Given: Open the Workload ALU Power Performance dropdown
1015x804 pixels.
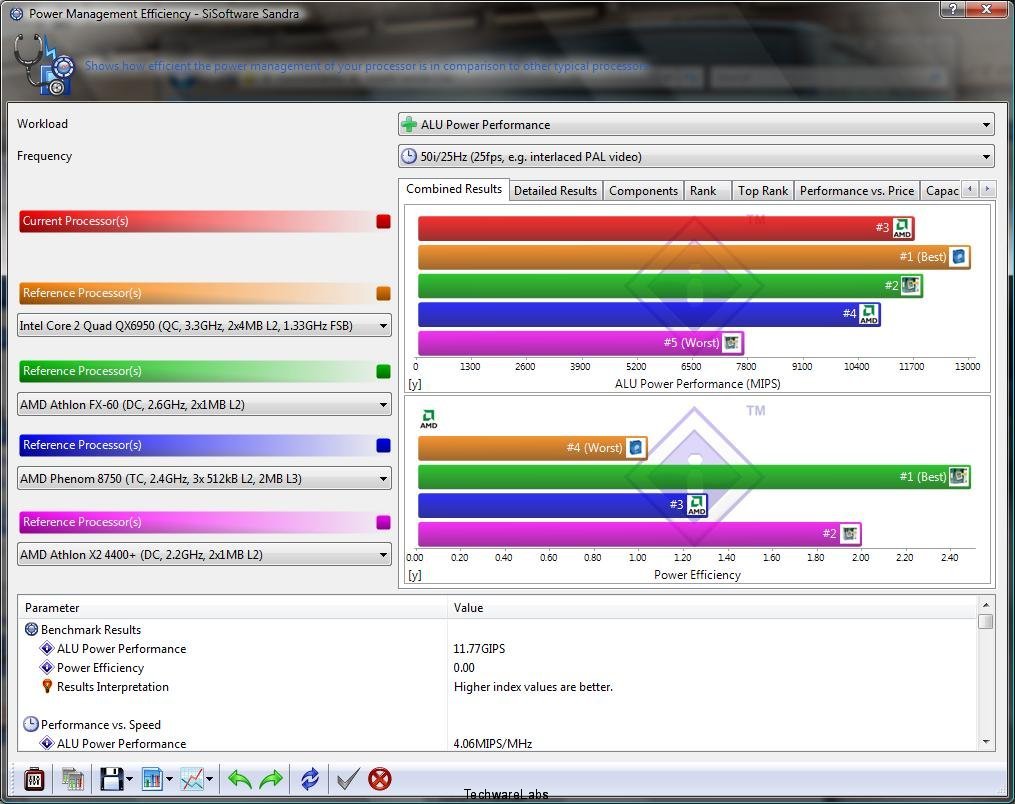Looking at the screenshot, I should click(696, 124).
